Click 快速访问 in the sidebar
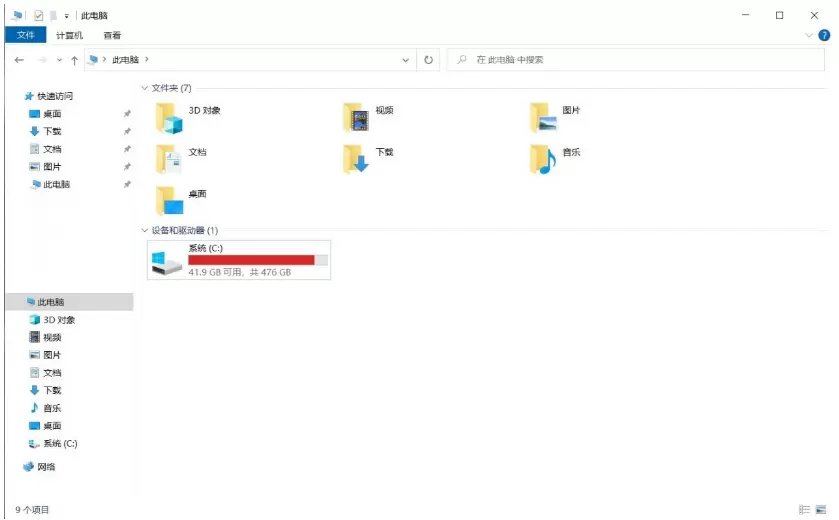 55,96
